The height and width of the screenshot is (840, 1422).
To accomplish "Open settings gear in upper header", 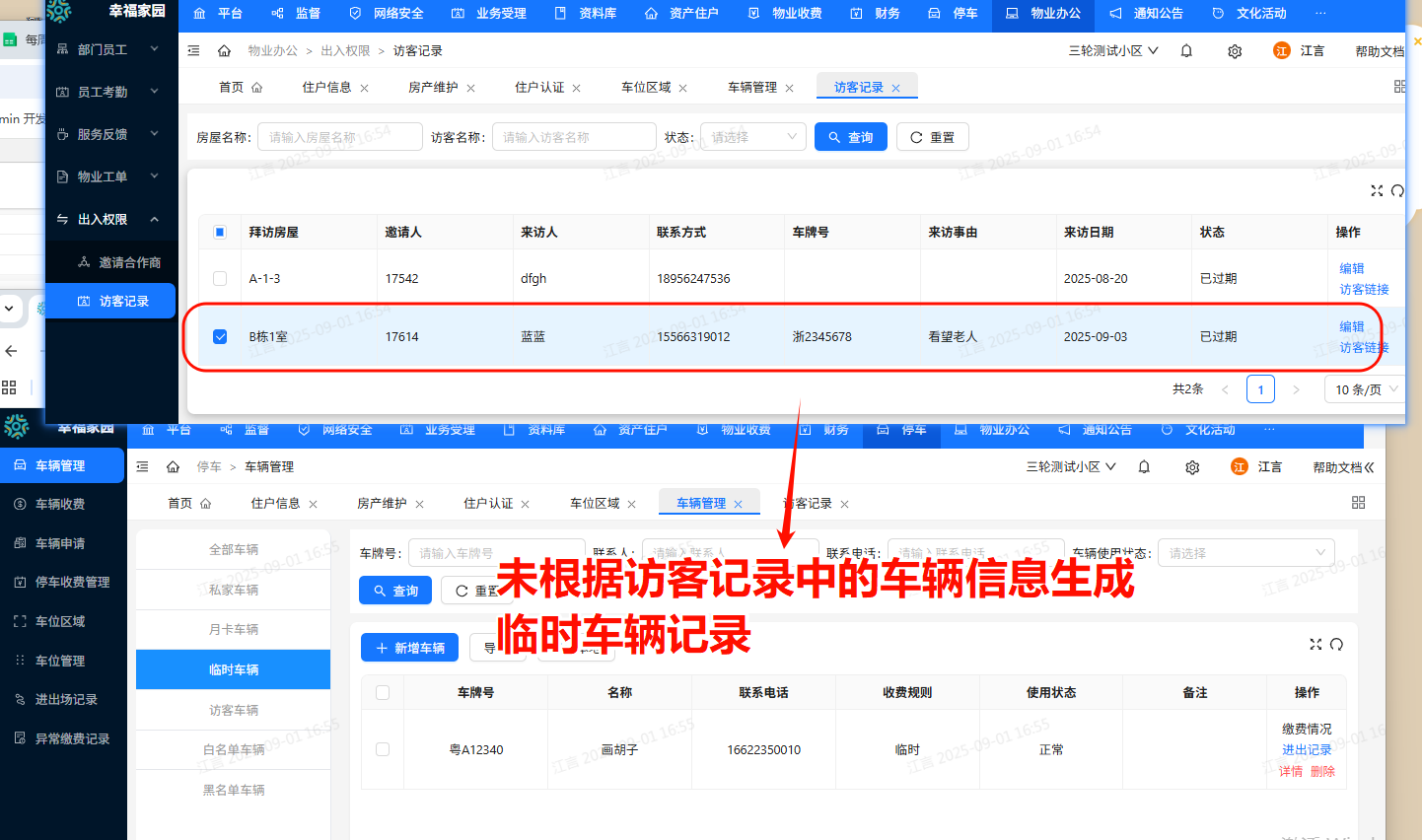I will pos(1235,51).
